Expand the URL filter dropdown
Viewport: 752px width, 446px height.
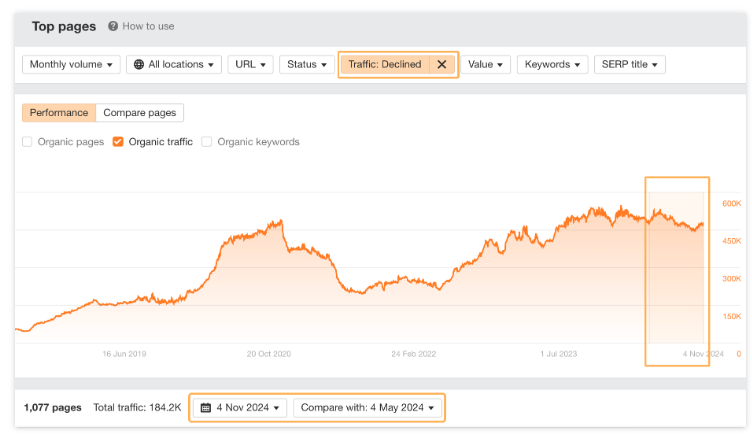tap(250, 64)
